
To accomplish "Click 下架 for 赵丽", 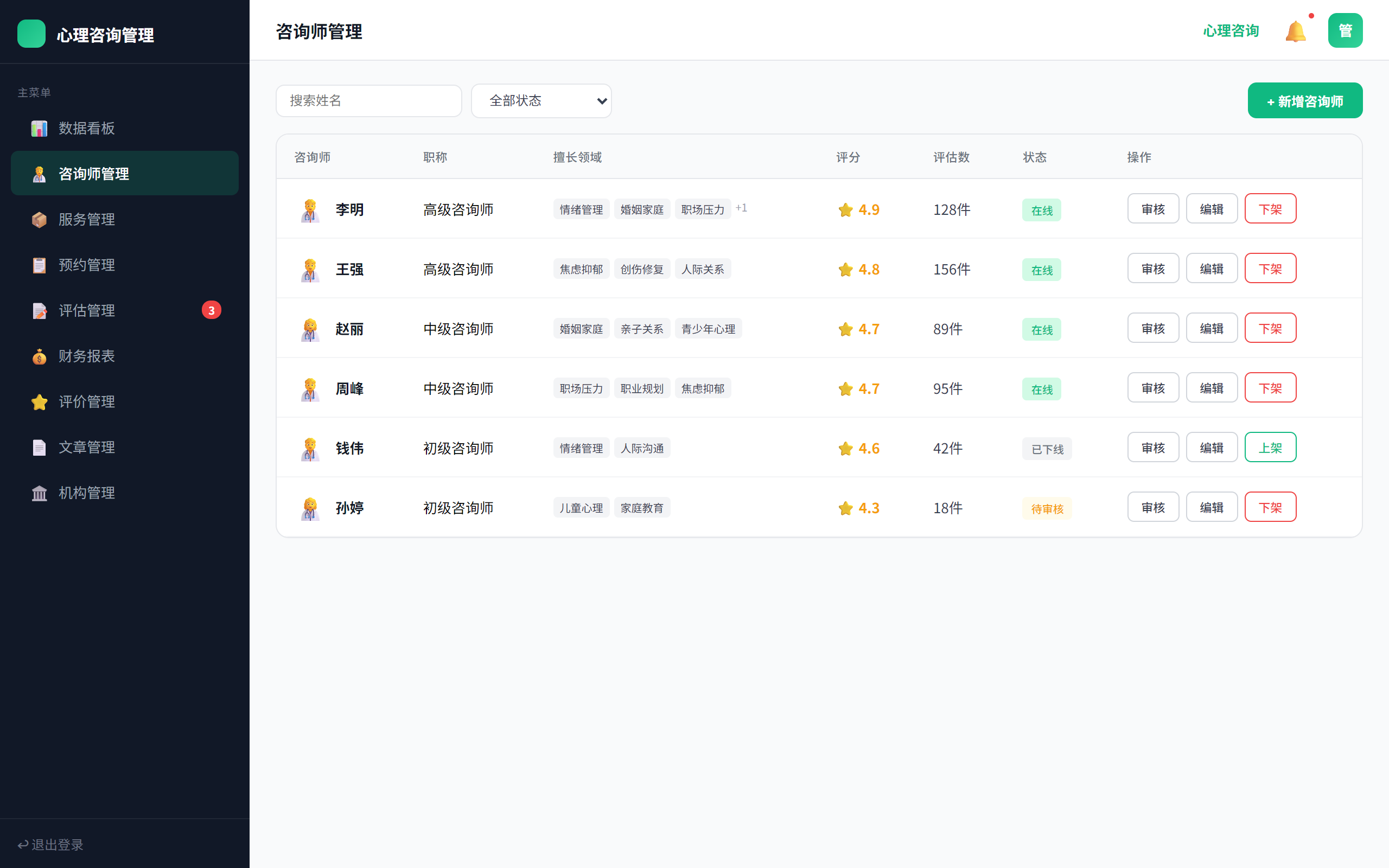I will [1270, 328].
